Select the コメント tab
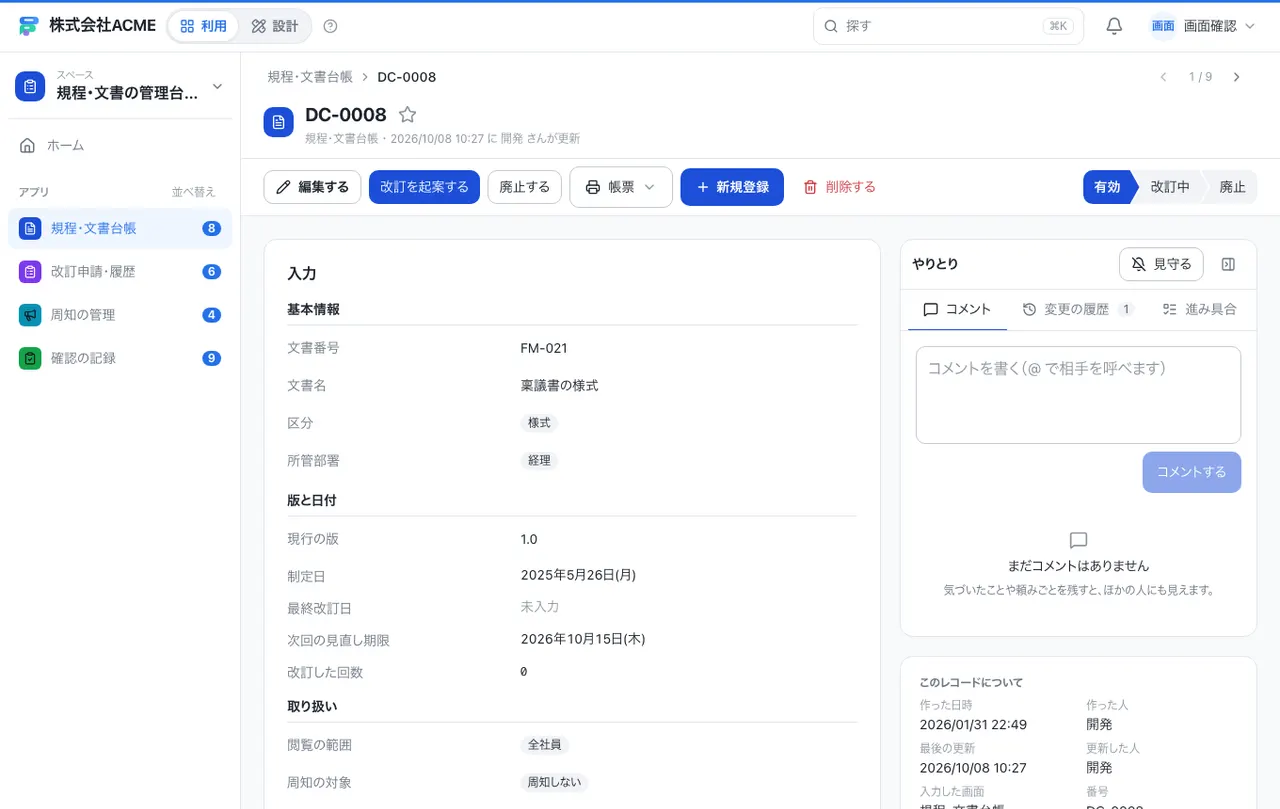 click(x=957, y=309)
